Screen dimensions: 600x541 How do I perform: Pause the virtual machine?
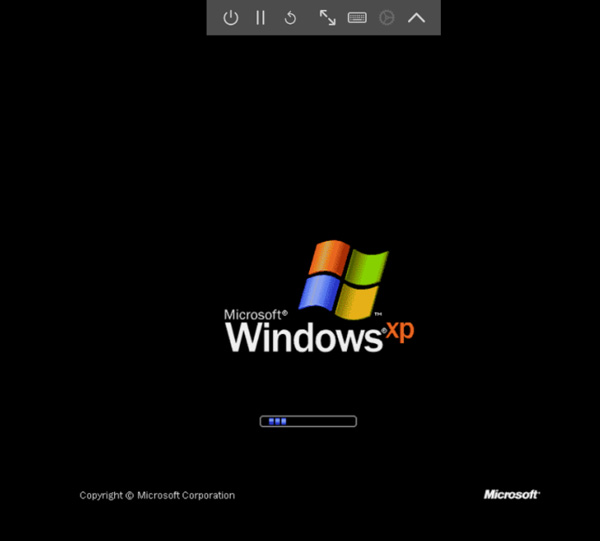(x=261, y=18)
